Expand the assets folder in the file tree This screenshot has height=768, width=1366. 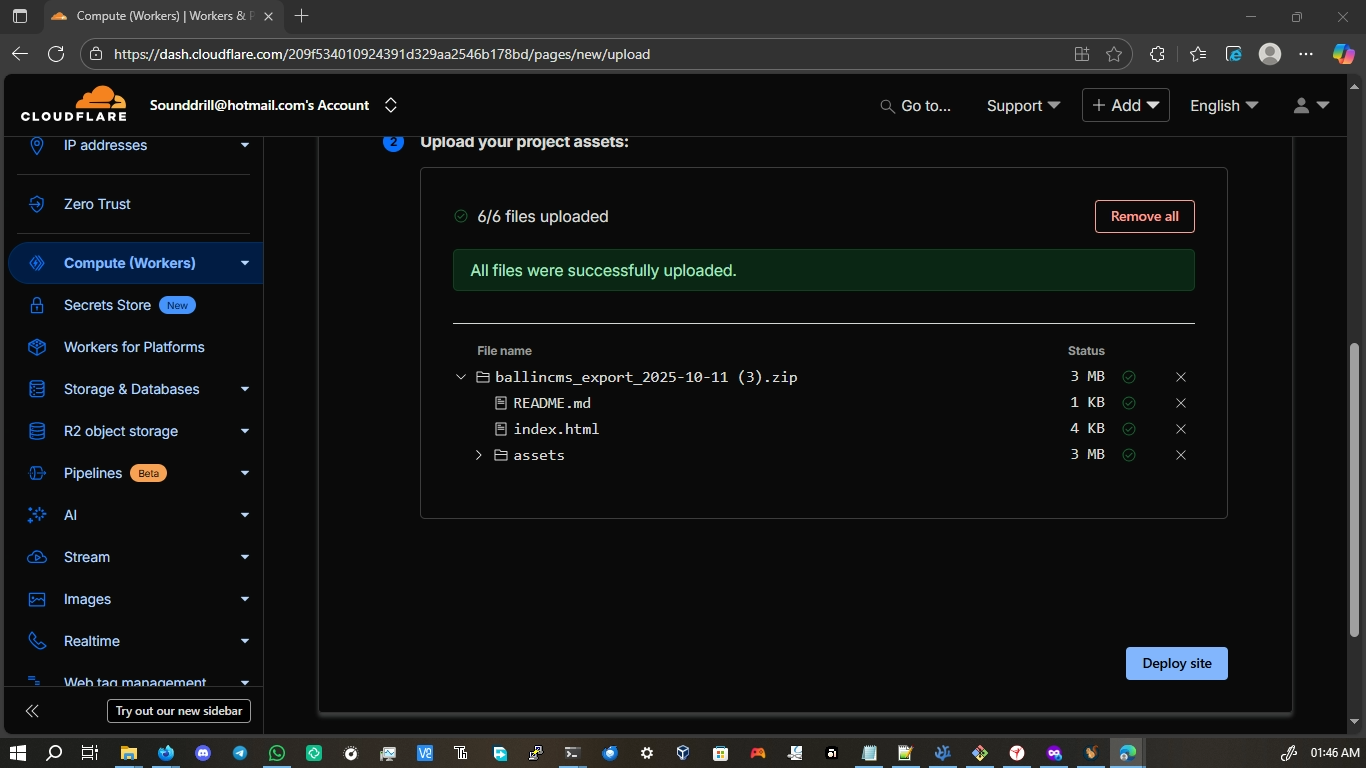point(478,455)
